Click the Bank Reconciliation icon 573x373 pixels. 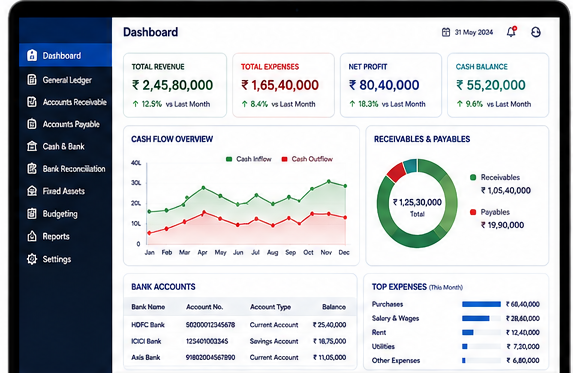[x=32, y=169]
